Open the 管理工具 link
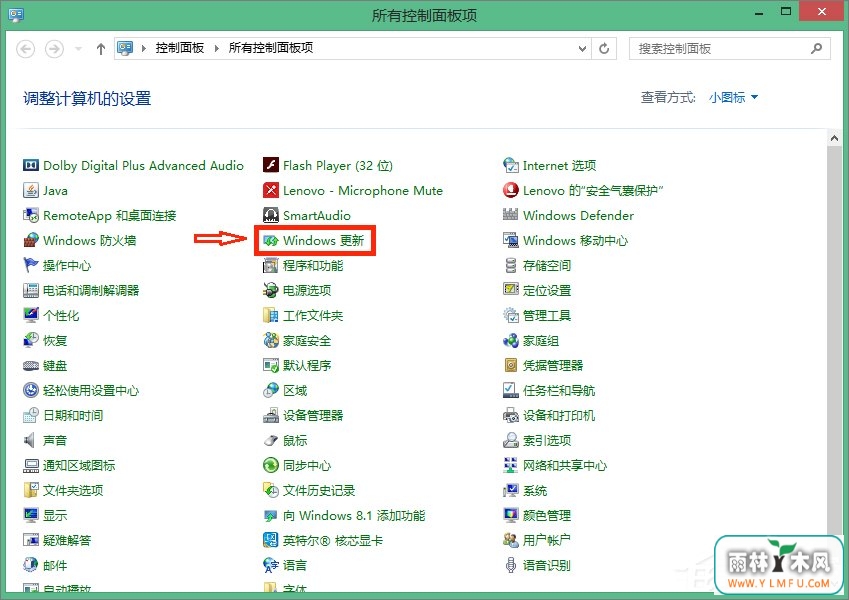Screen dimensions: 849x600 (x=547, y=316)
